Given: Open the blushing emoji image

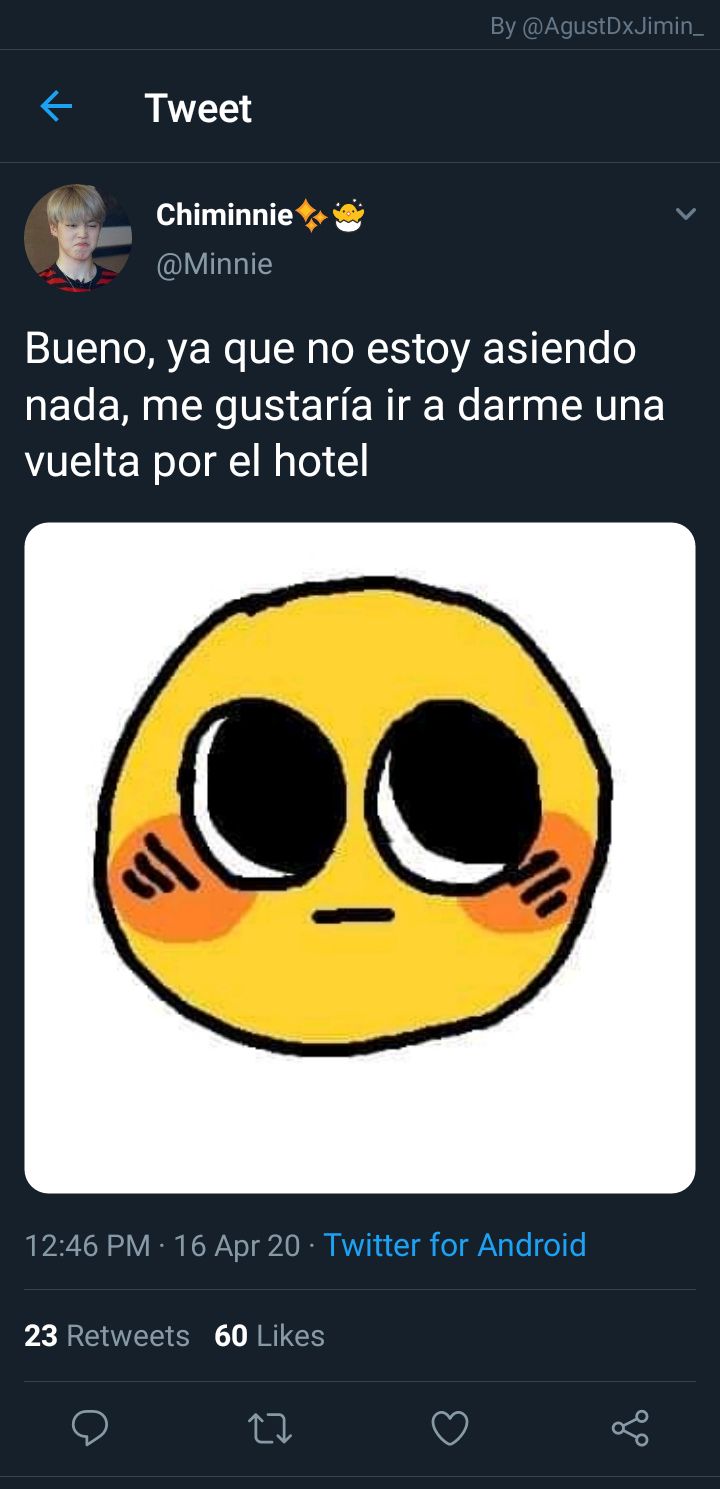Looking at the screenshot, I should point(360,857).
